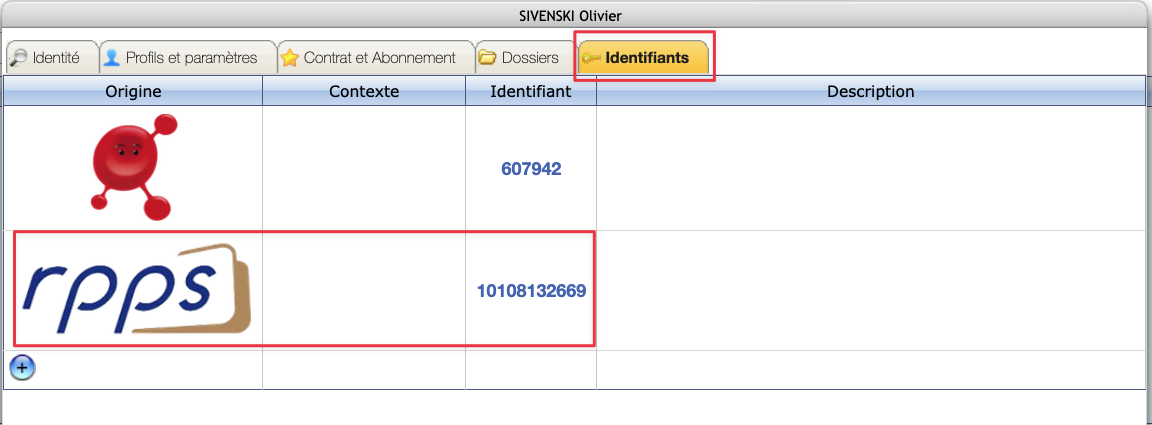Click the RPPS origin logo
The height and width of the screenshot is (425, 1152).
click(136, 290)
